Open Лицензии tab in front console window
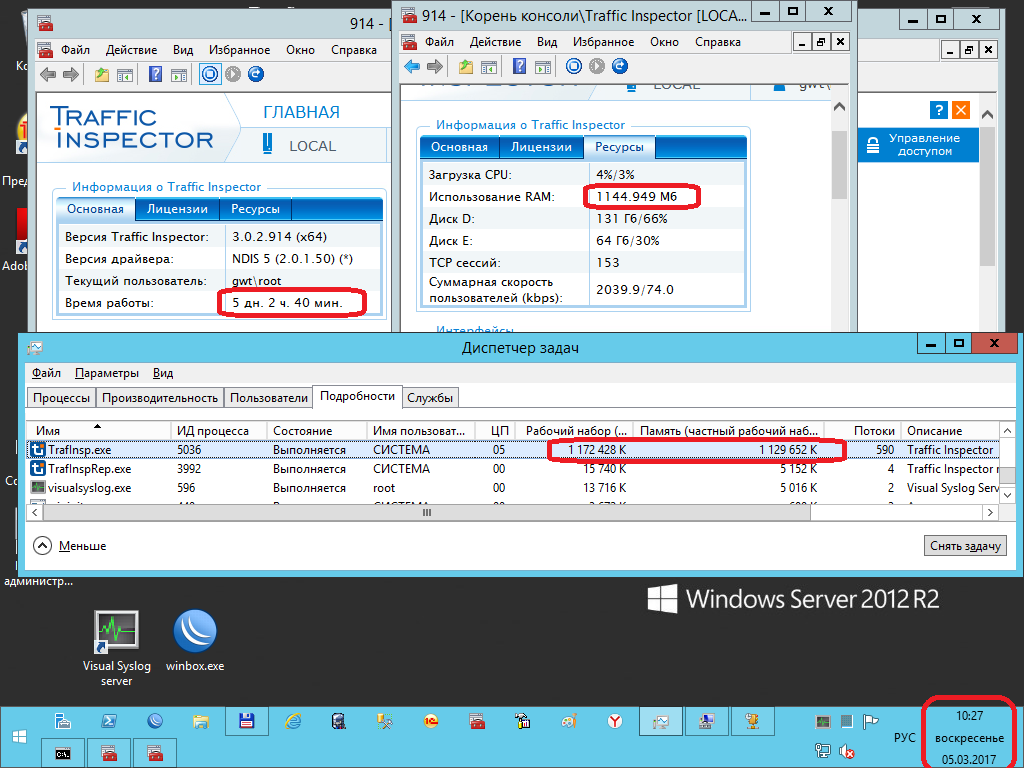The image size is (1024, 768). click(x=541, y=147)
